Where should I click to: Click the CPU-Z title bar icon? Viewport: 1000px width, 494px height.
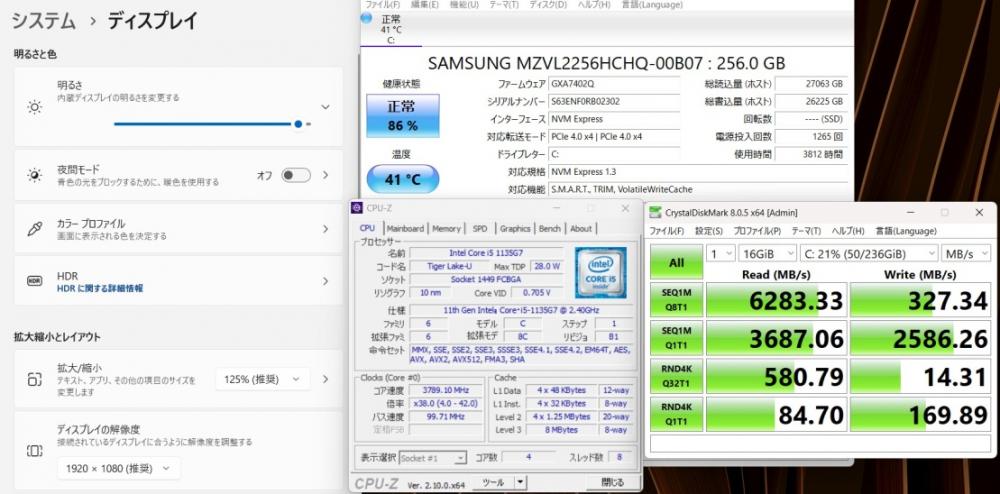click(357, 208)
